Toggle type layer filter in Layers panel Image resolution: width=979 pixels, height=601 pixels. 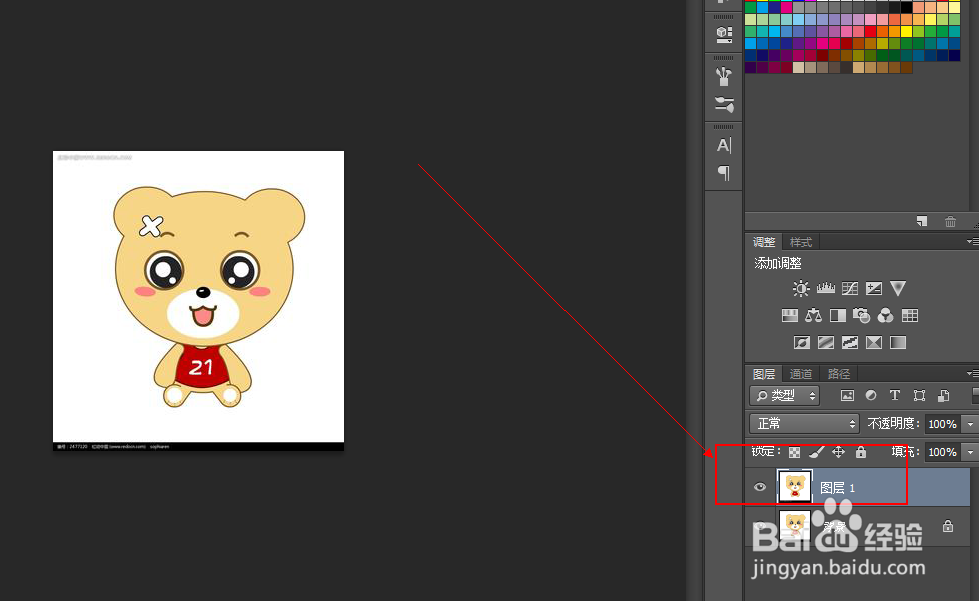[x=895, y=395]
